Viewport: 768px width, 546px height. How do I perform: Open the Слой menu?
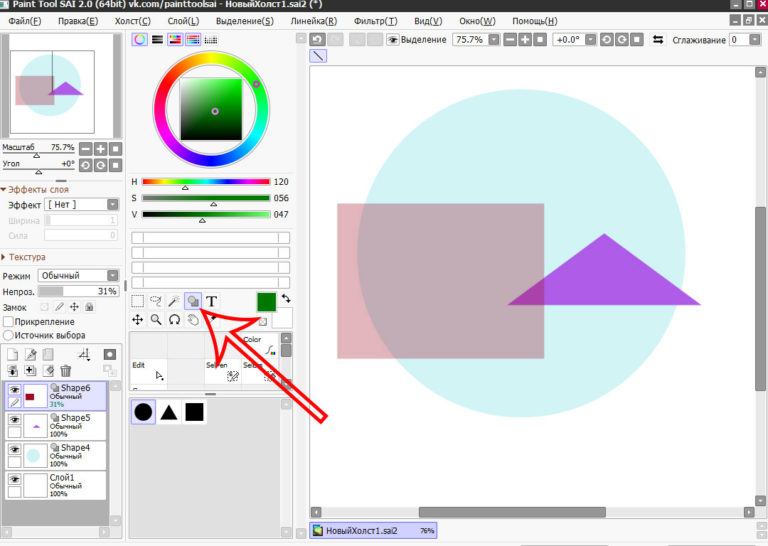(182, 21)
